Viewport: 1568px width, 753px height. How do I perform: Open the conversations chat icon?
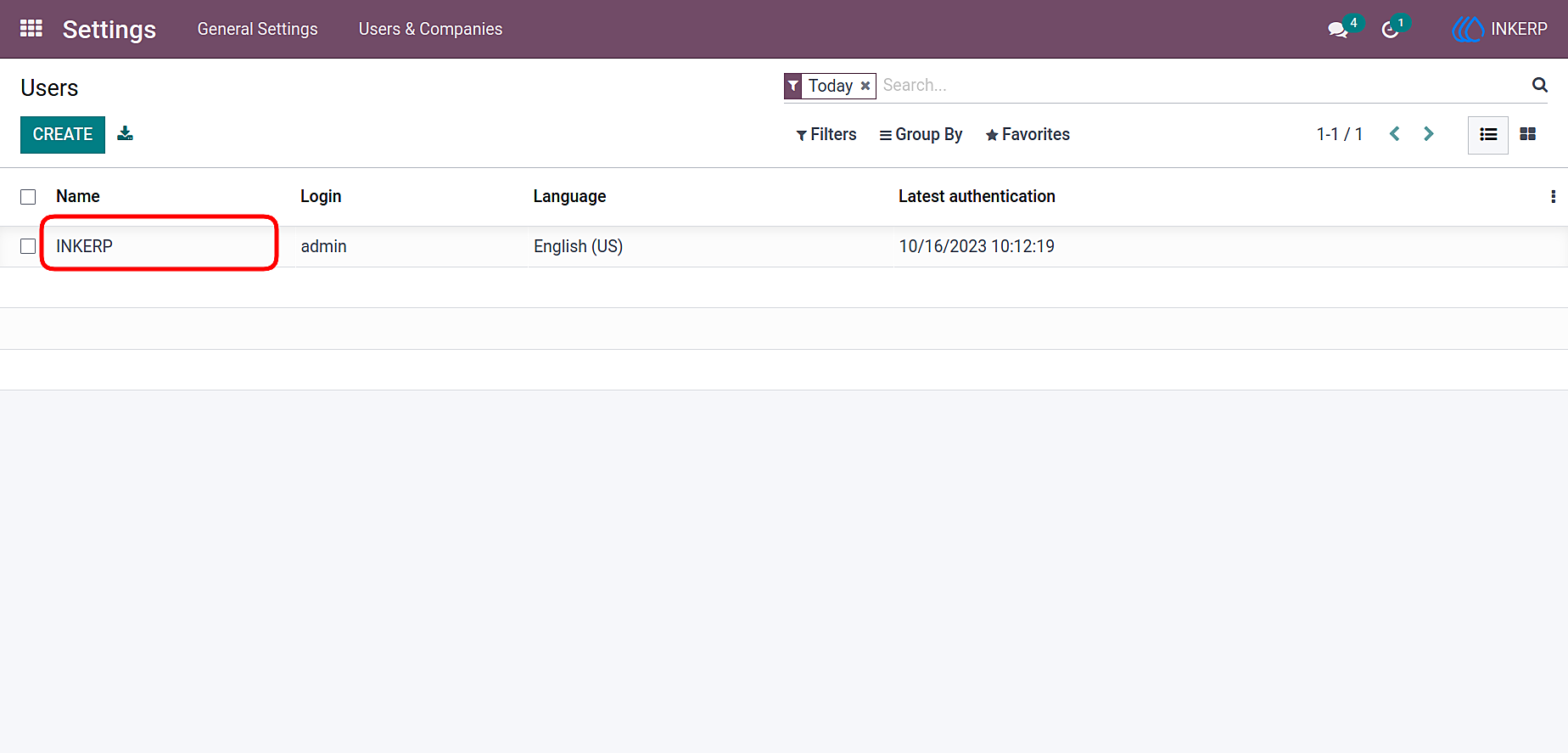tap(1338, 30)
